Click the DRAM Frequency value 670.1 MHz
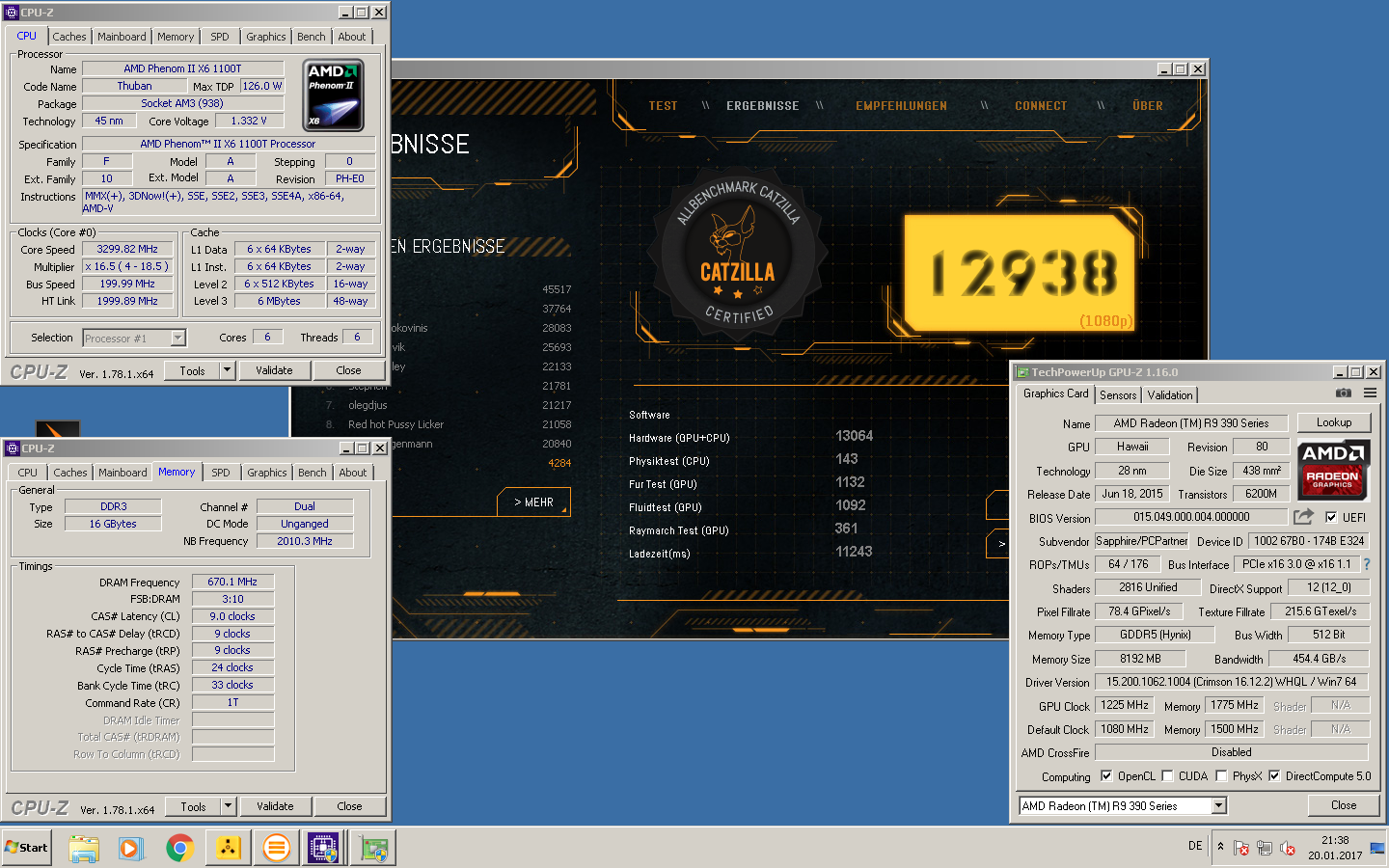The height and width of the screenshot is (868, 1389). (x=232, y=582)
